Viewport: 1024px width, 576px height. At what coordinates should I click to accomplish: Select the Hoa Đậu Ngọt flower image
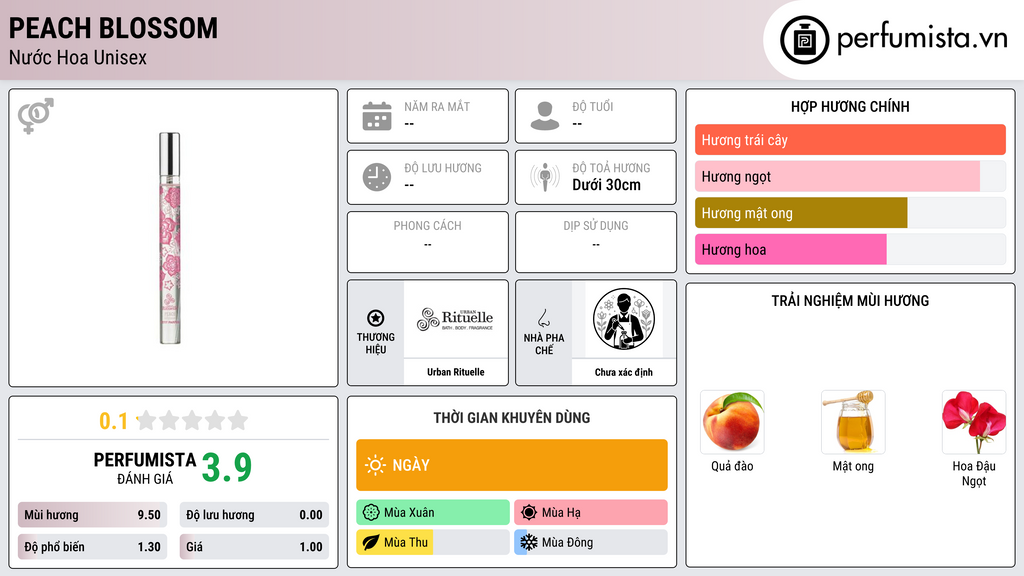coord(974,422)
